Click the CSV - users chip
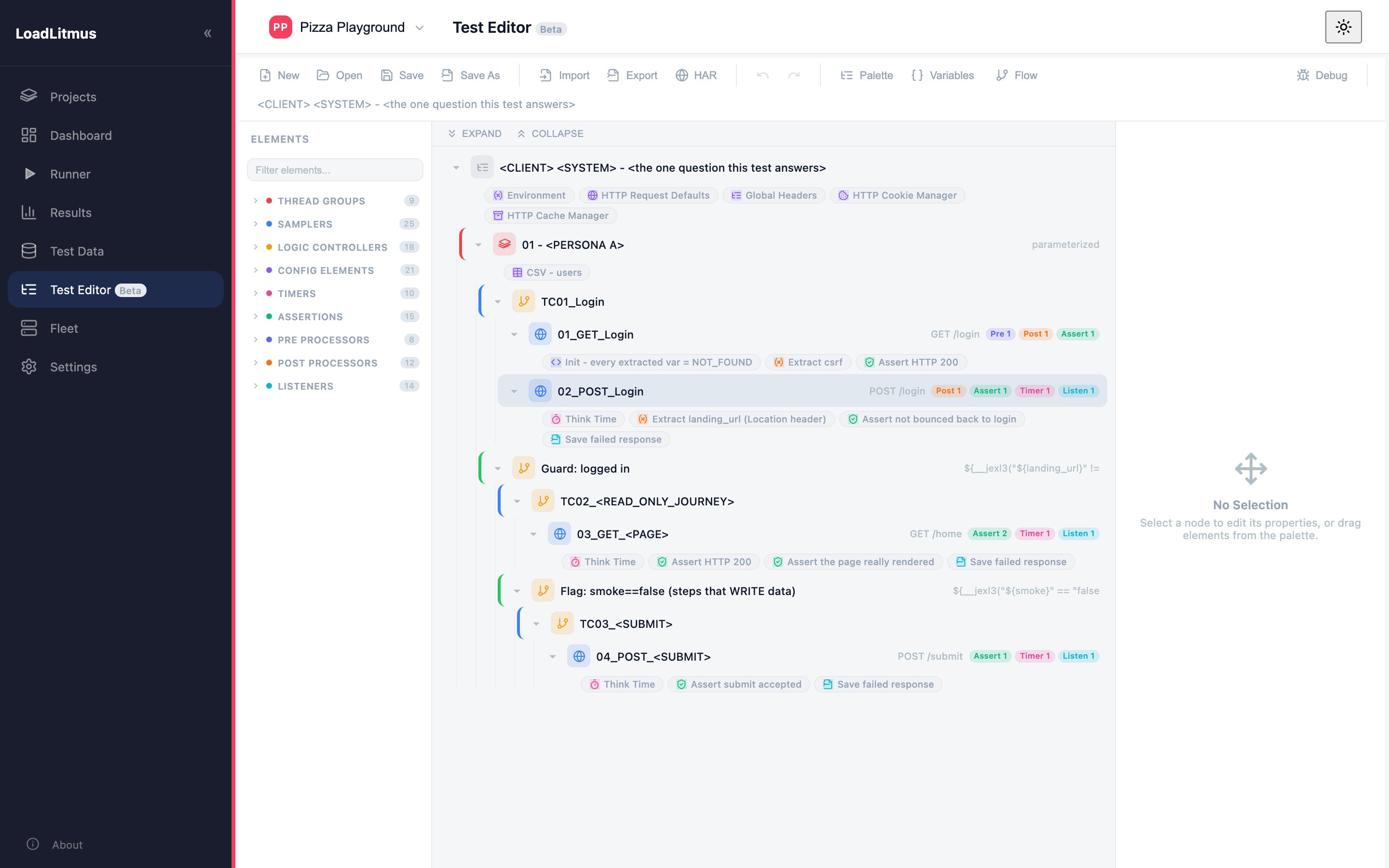Image resolution: width=1389 pixels, height=868 pixels. [547, 272]
